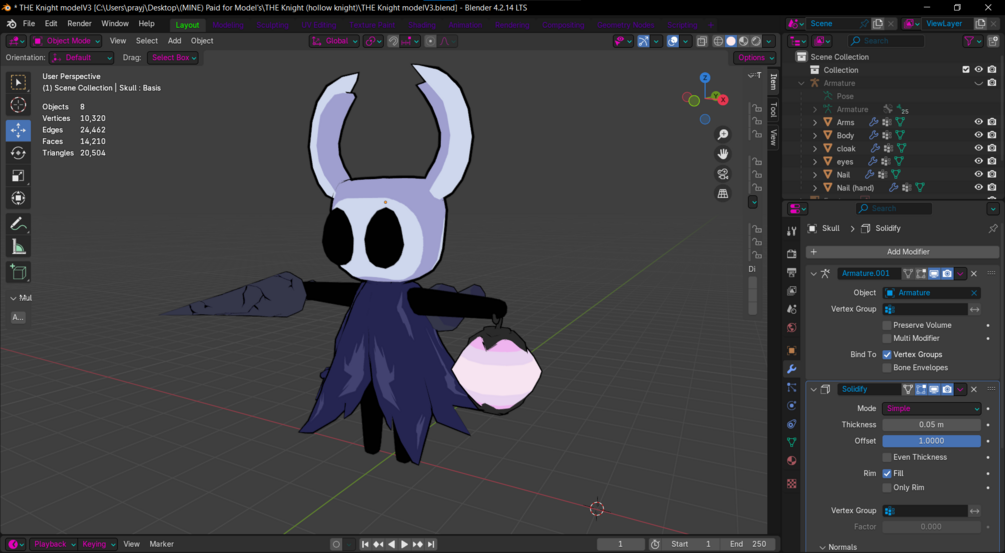Toggle snapping magnet icon
Viewport: 1005px width, 553px height.
[394, 41]
